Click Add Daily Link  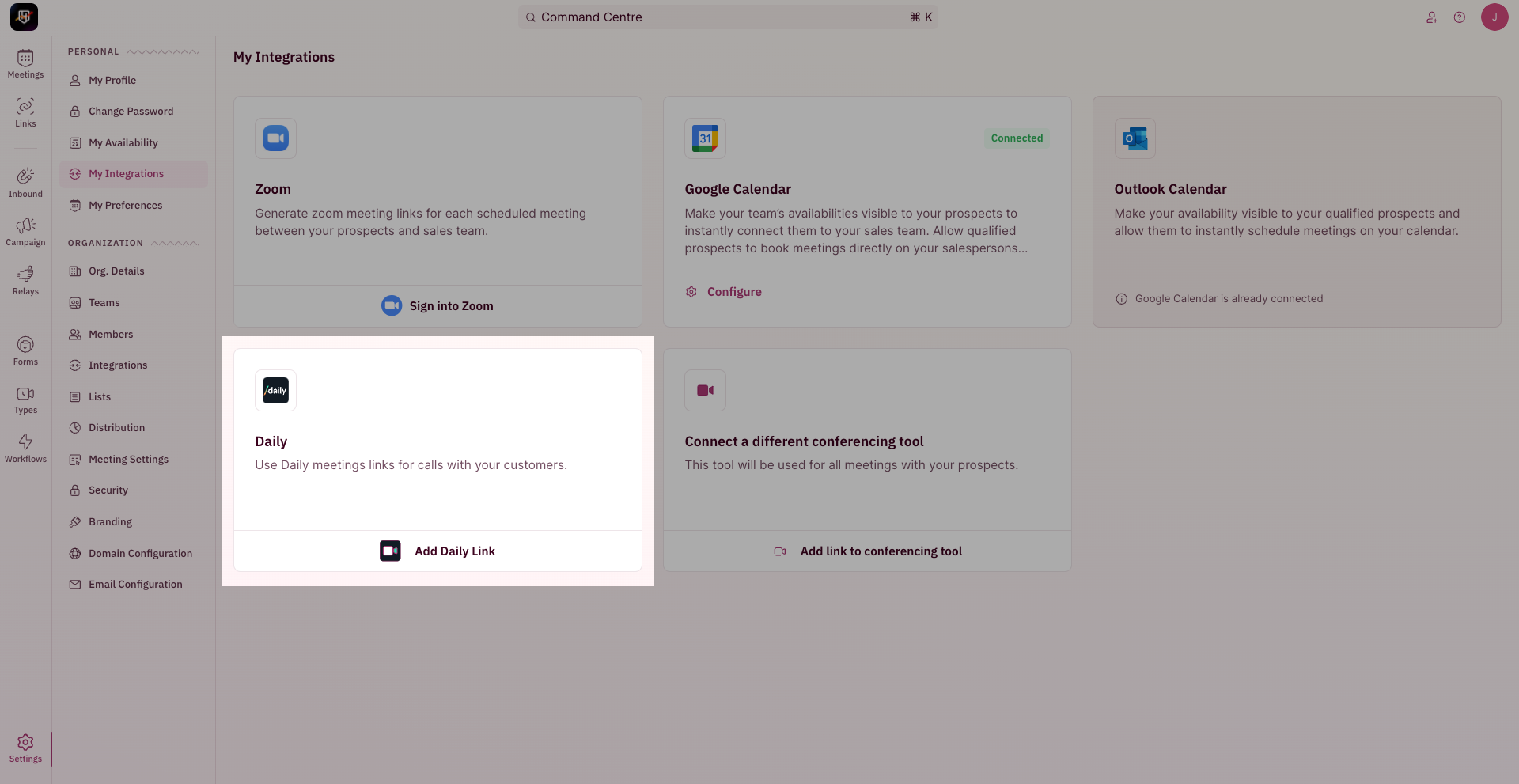(x=438, y=551)
